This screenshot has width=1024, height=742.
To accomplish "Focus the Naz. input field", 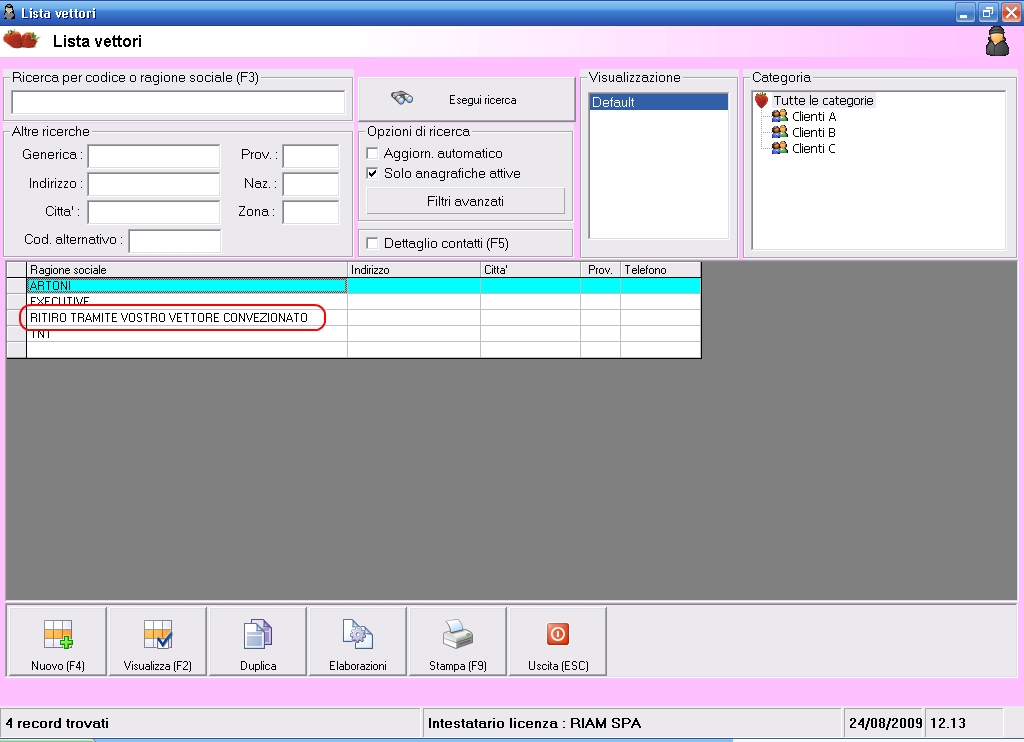I will (311, 184).
